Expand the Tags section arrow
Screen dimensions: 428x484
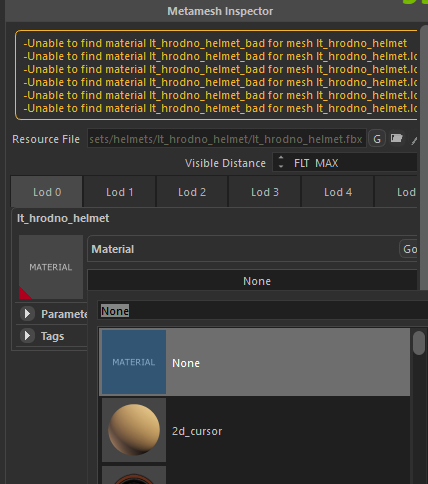pos(27,336)
